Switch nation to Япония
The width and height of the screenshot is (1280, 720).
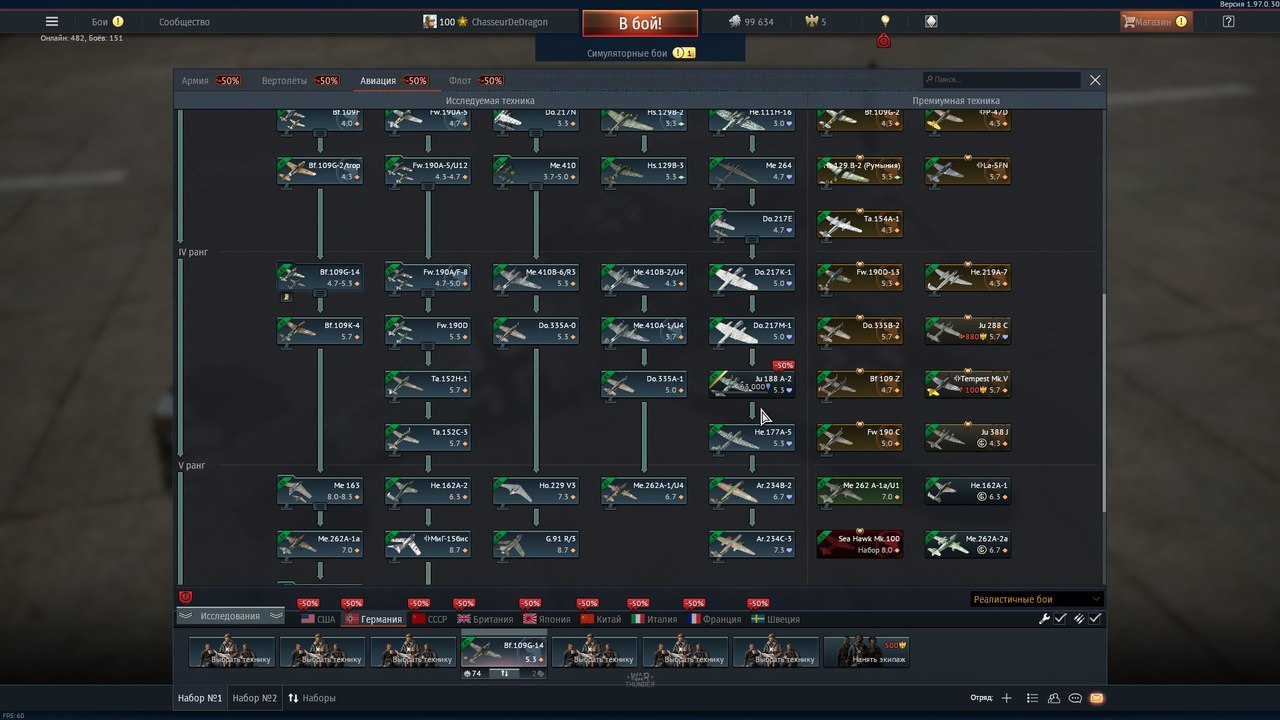[547, 619]
